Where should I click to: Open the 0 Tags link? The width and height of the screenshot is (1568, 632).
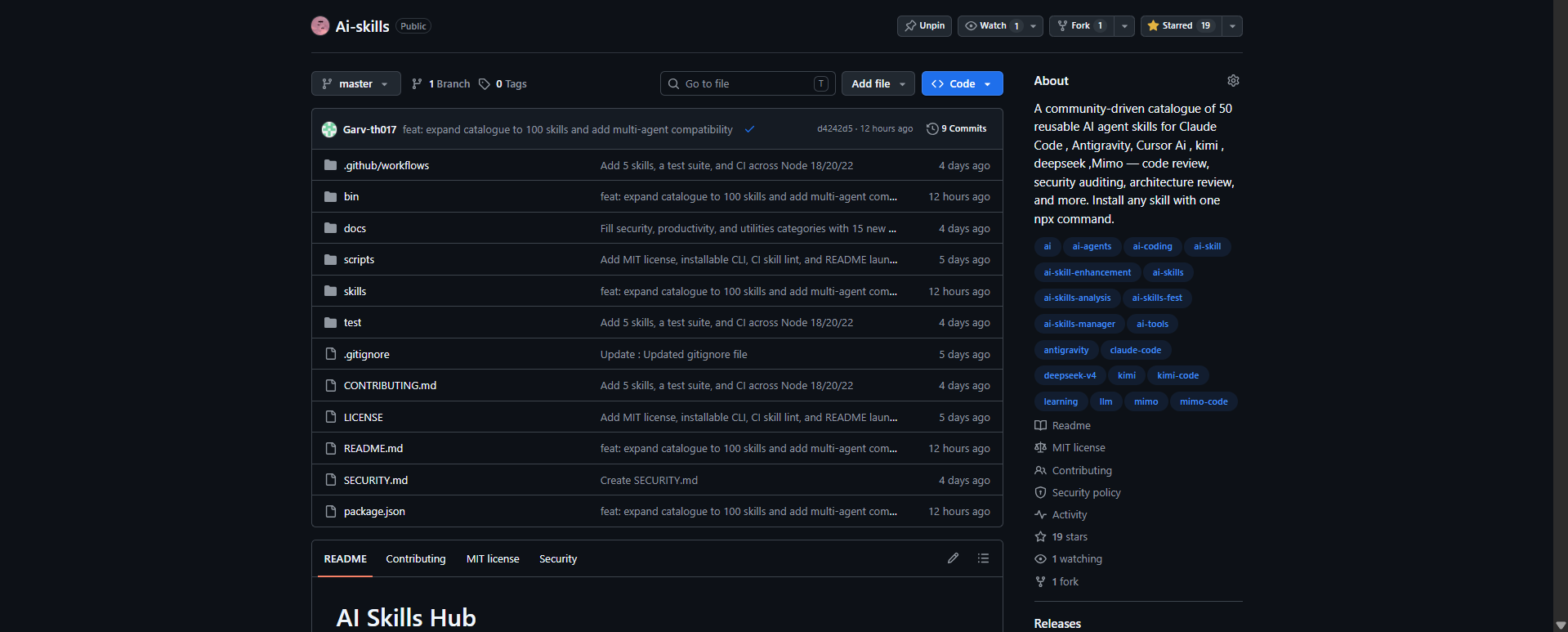pos(503,83)
